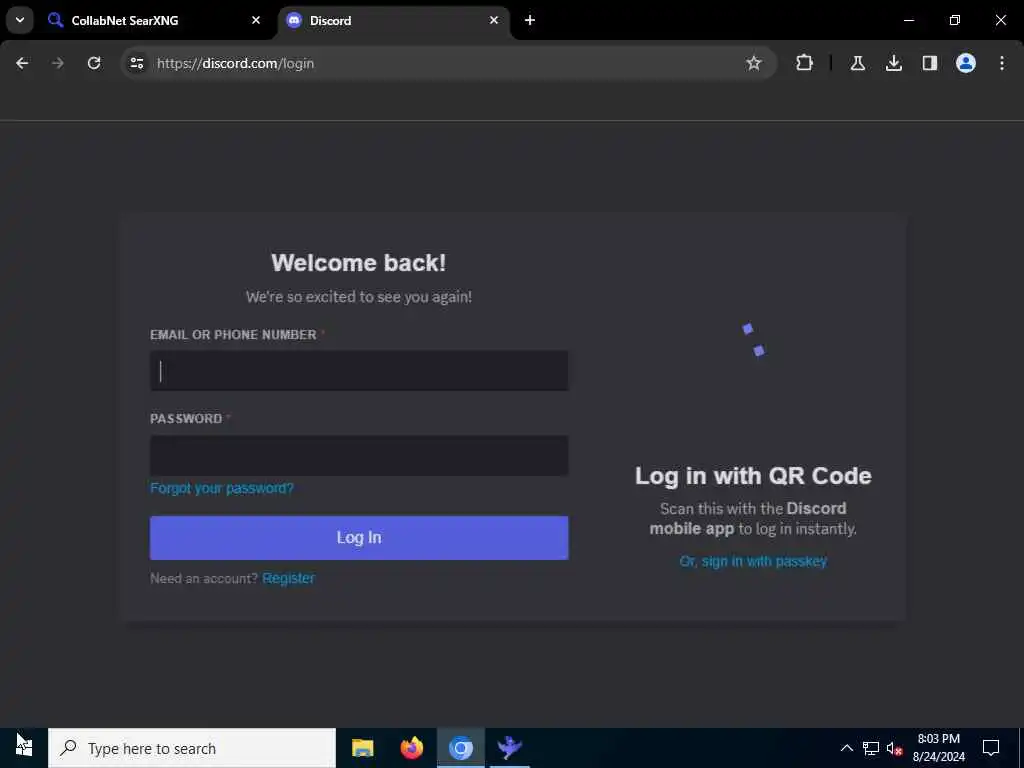The width and height of the screenshot is (1024, 768).
Task: Open the Extensions puzzle icon
Action: pyautogui.click(x=805, y=63)
